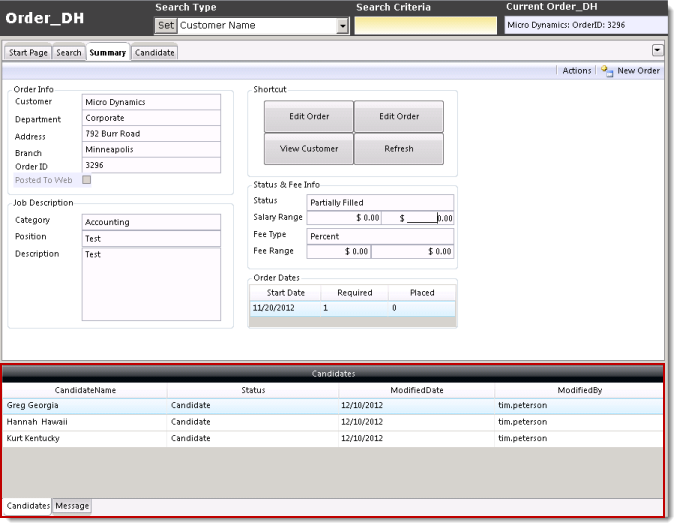This screenshot has height=528, width=679.
Task: Sort by the ModifiedDate column header
Action: [417, 390]
